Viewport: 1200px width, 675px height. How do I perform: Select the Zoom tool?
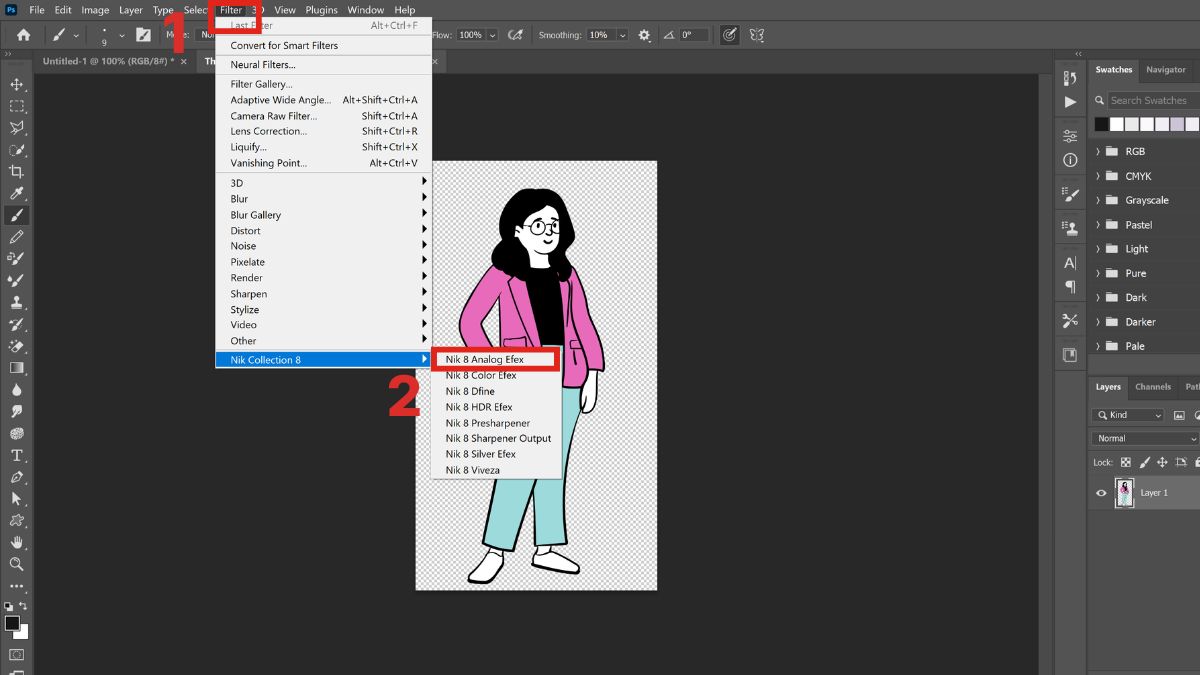16,564
